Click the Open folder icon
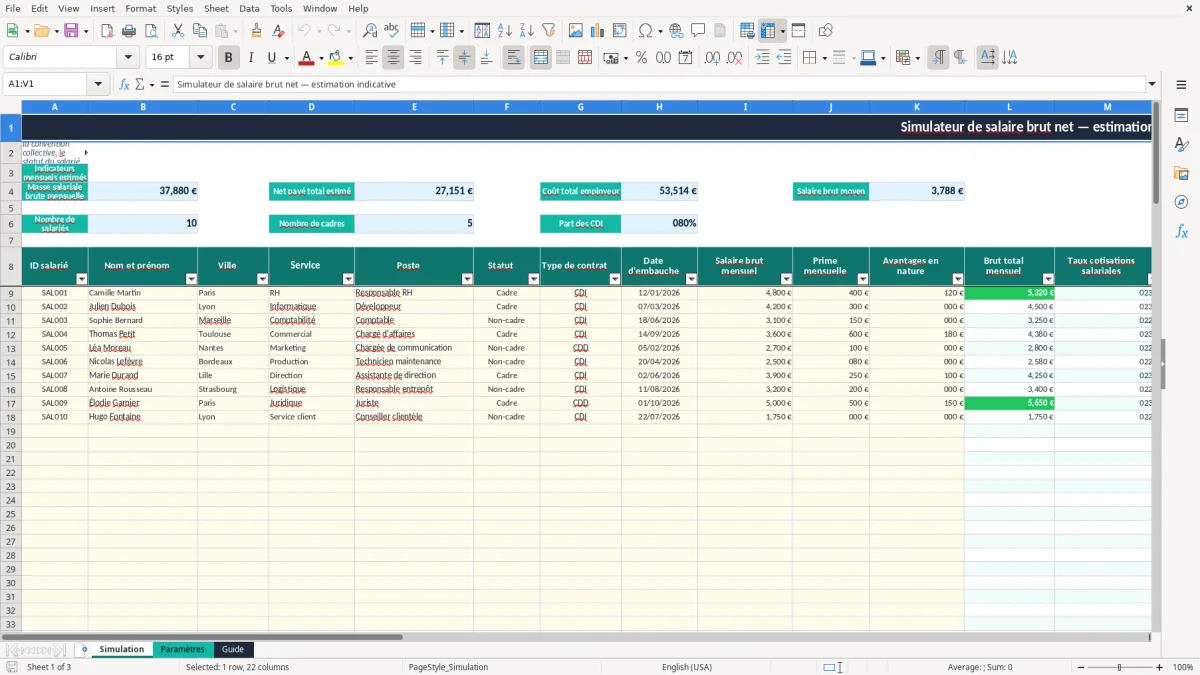Screen dimensions: 1200x675 [x=40, y=31]
